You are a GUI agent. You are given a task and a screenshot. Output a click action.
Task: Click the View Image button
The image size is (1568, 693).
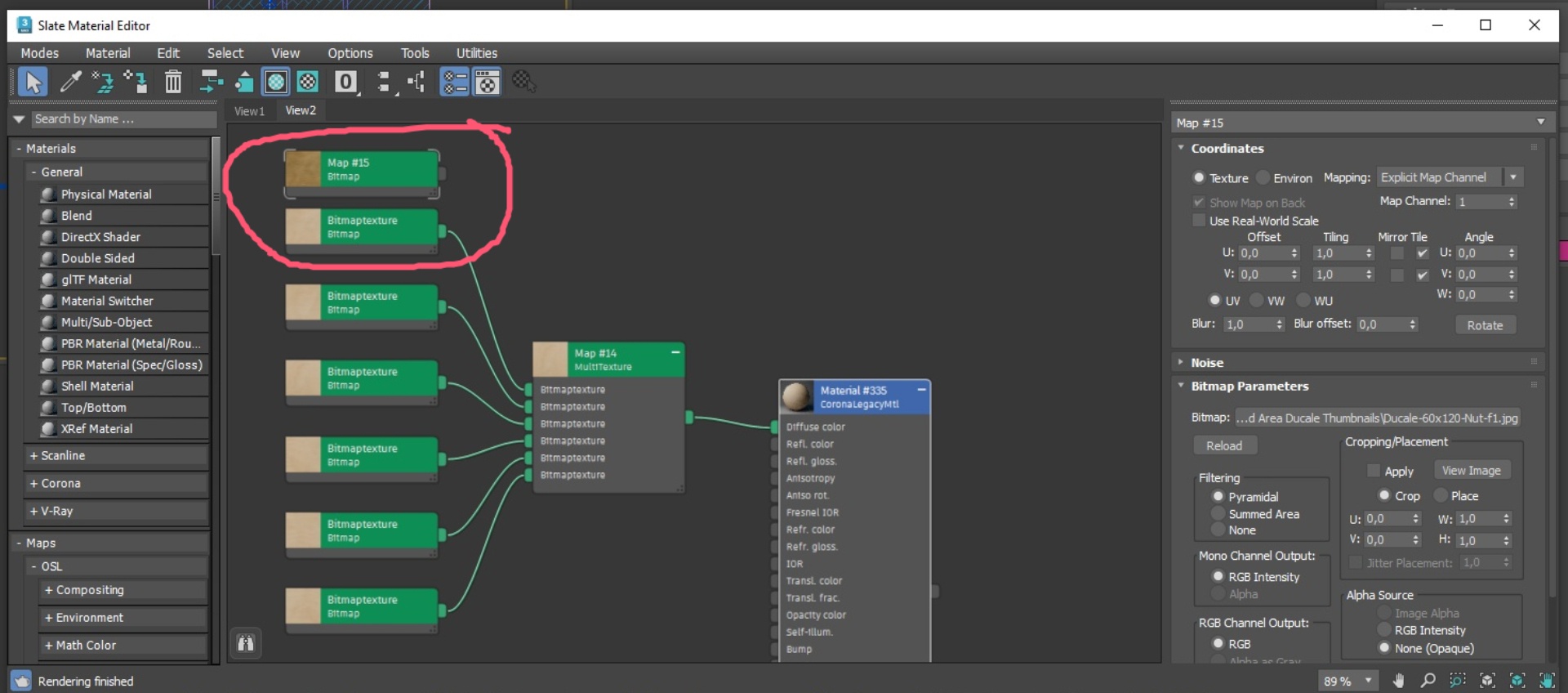[1471, 471]
